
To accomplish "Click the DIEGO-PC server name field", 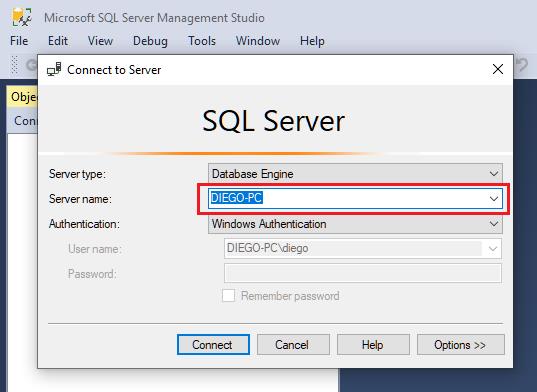I will (355, 199).
